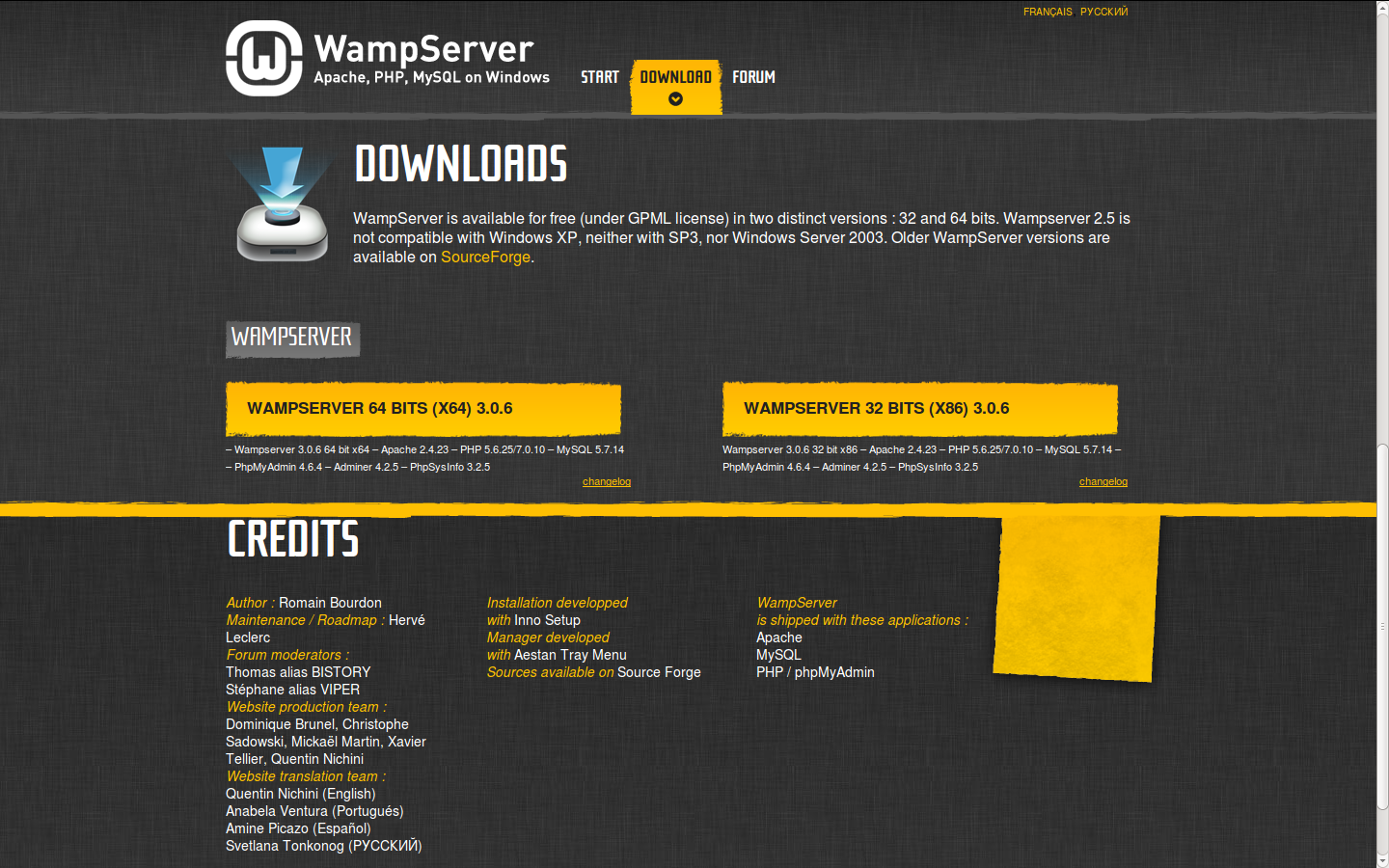Click the vertical scrollbar thumb
The image size is (1389, 868).
pyautogui.click(x=1382, y=627)
